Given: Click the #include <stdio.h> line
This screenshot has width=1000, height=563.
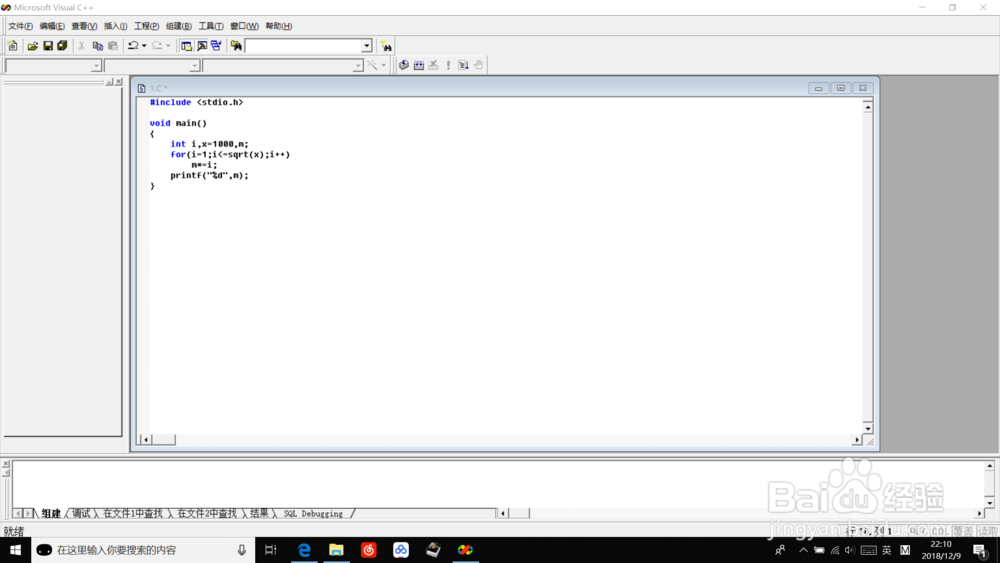Looking at the screenshot, I should point(196,102).
